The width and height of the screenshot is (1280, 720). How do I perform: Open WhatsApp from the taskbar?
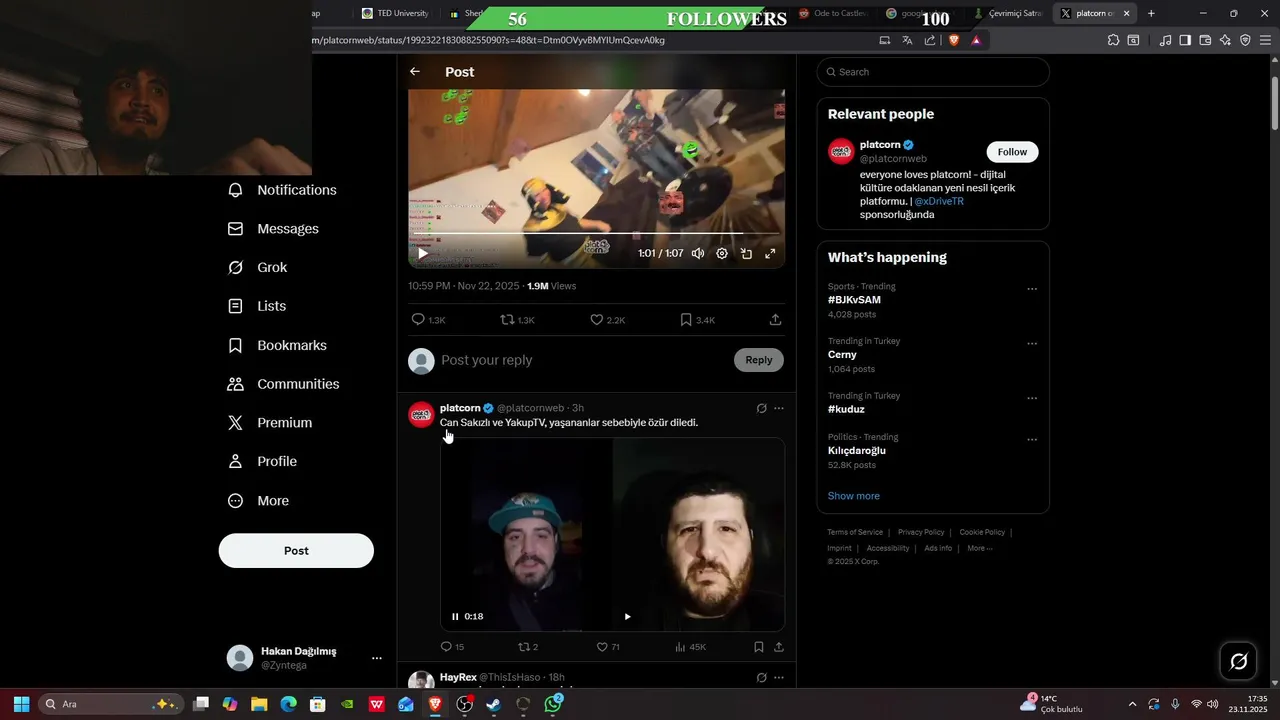pyautogui.click(x=553, y=704)
